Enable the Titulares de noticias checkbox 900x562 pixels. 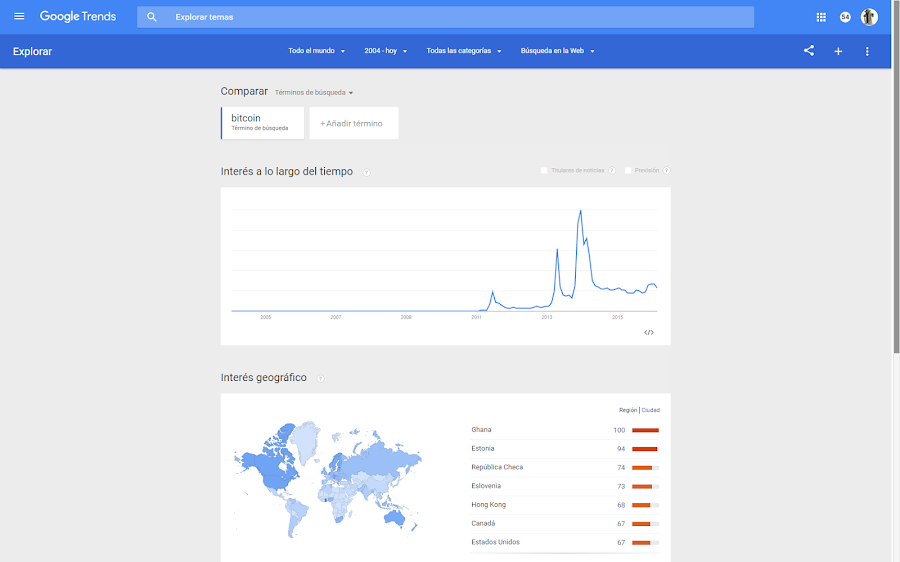544,170
